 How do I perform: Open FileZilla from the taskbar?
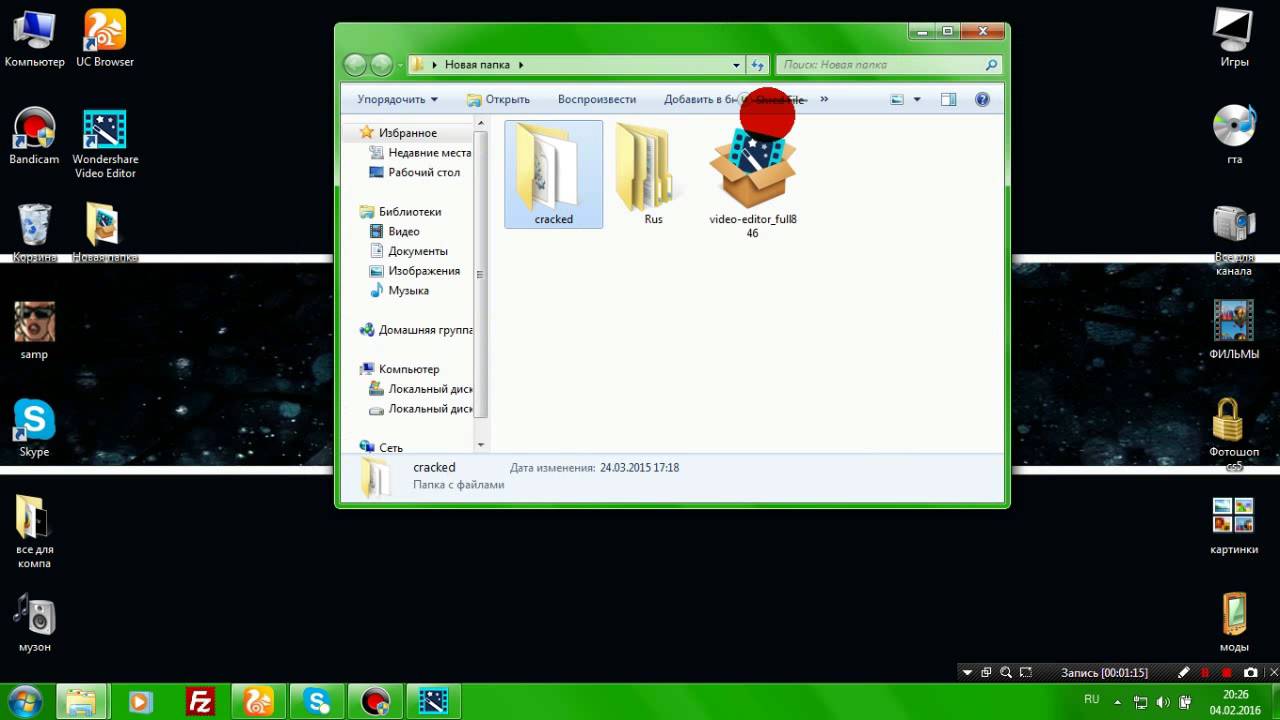pos(200,702)
